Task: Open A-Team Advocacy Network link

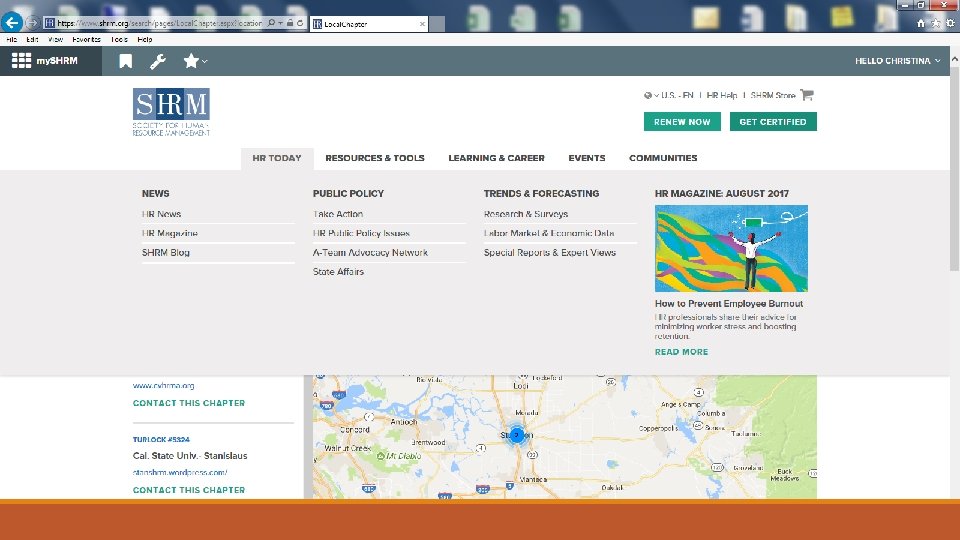Action: point(370,252)
